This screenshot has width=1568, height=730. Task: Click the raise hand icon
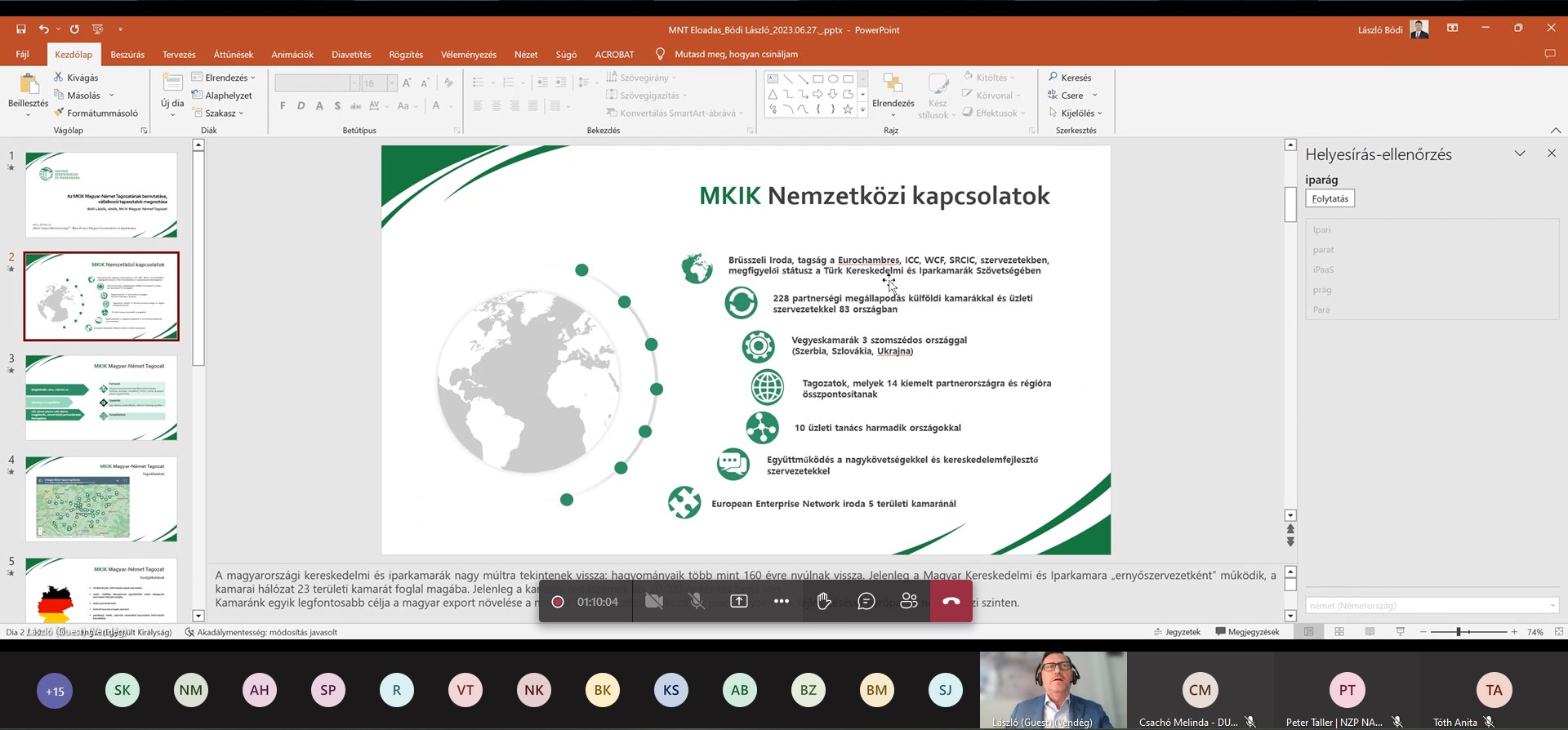[824, 602]
